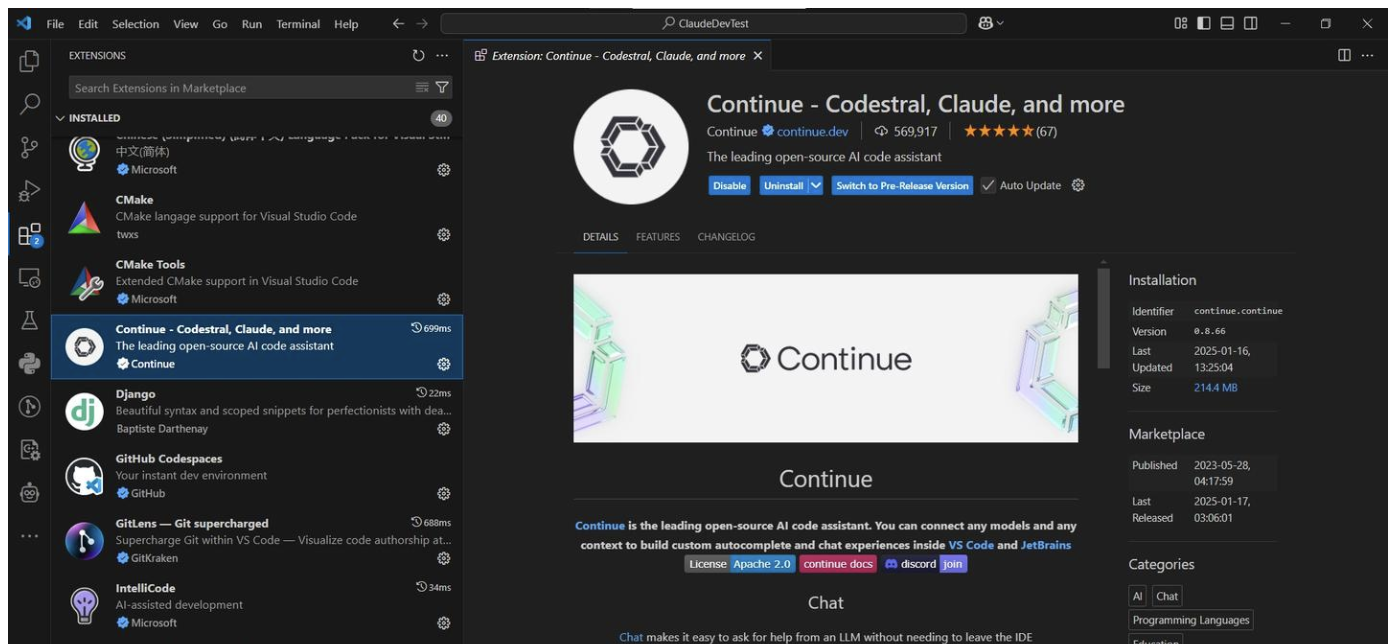
Task: Open the Explorer view in activity bar
Action: pyautogui.click(x=29, y=61)
